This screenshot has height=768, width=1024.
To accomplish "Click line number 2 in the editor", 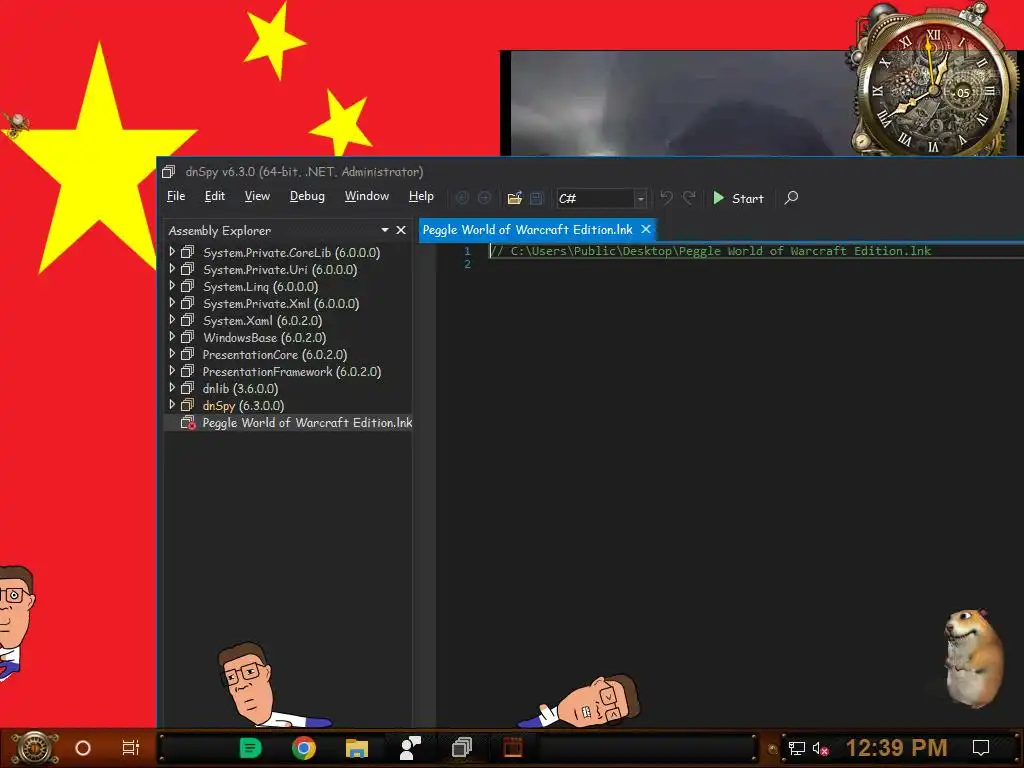I will (x=467, y=264).
